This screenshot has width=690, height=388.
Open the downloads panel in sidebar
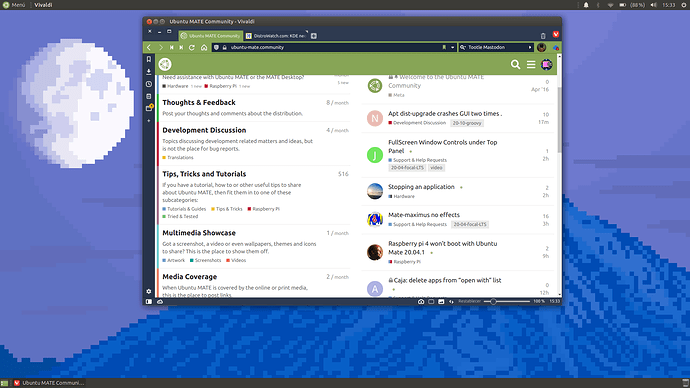[149, 71]
